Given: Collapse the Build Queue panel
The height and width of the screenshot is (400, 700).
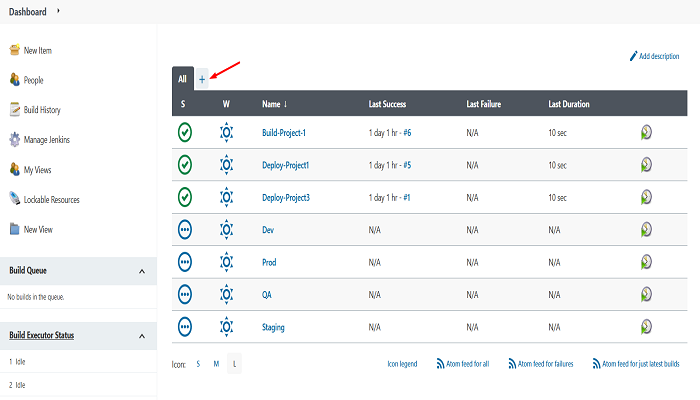Looking at the screenshot, I should click(x=142, y=271).
